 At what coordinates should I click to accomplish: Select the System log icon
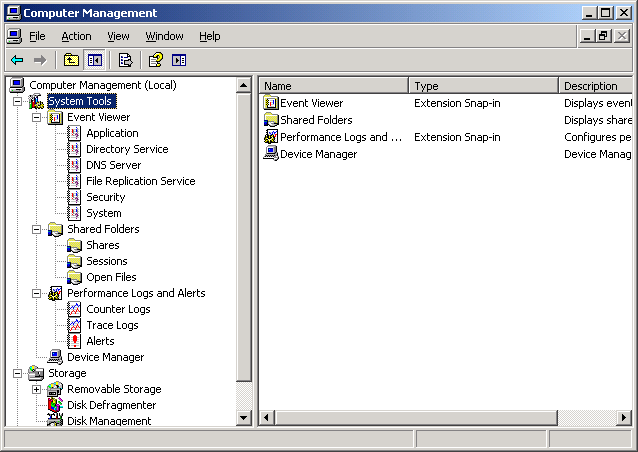(x=74, y=213)
